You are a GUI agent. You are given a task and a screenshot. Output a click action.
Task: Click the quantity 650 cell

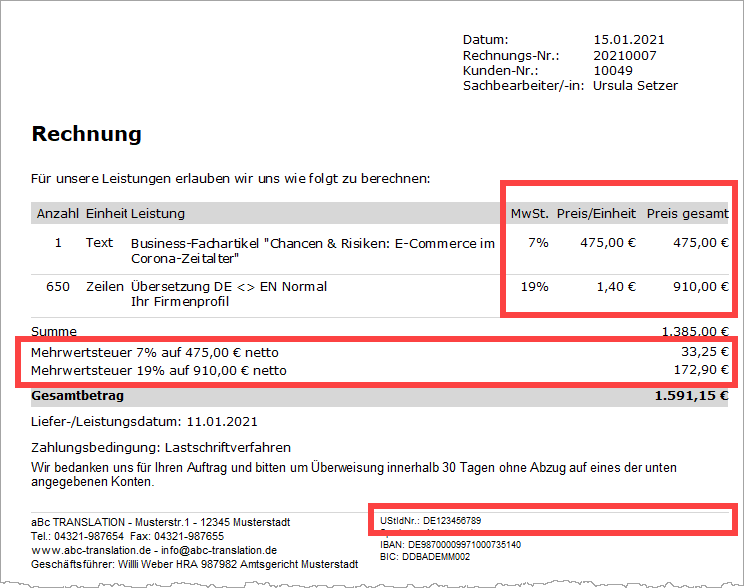pos(58,287)
